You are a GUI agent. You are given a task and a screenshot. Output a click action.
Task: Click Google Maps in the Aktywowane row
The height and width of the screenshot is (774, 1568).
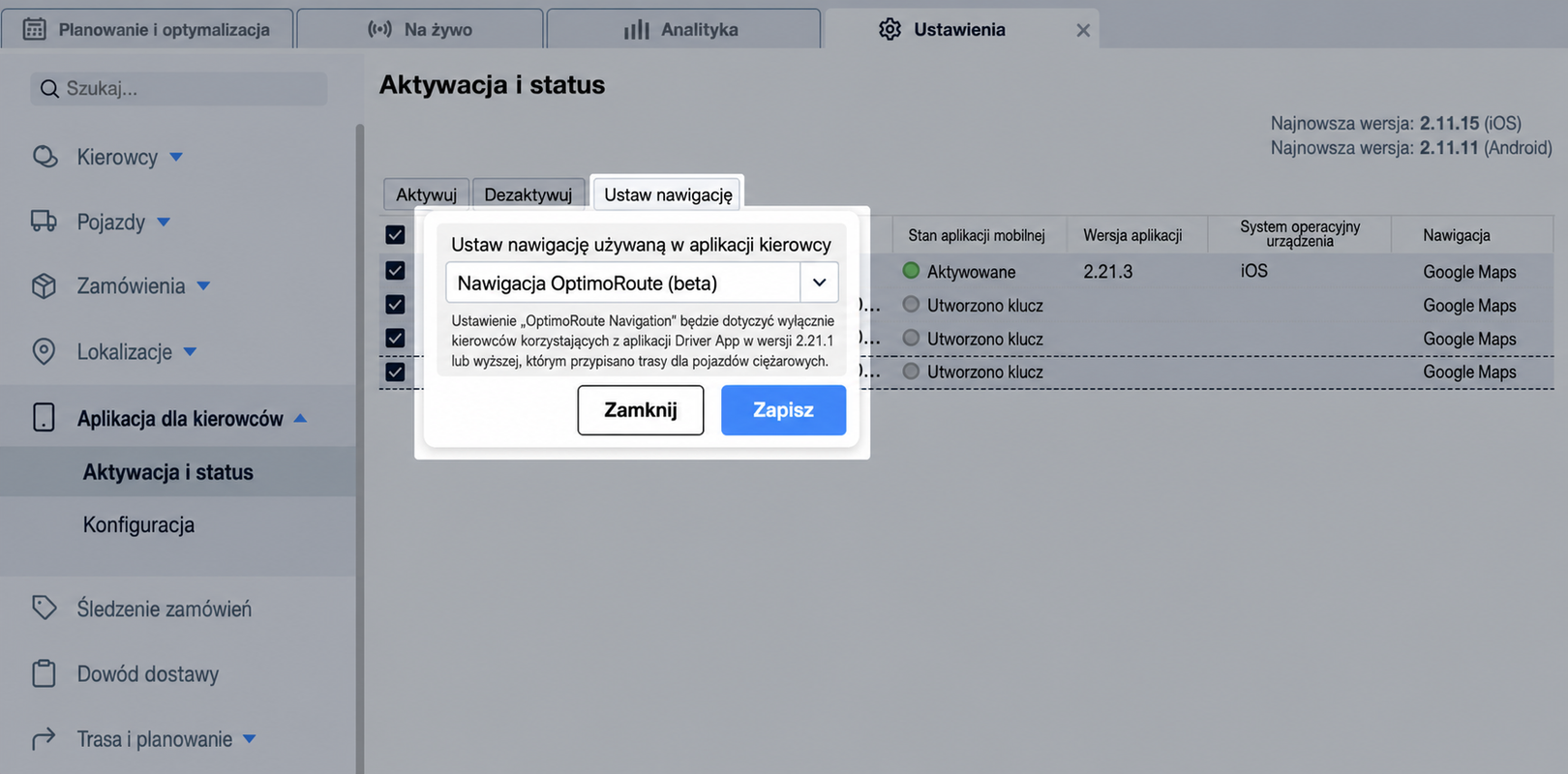[x=1469, y=272]
